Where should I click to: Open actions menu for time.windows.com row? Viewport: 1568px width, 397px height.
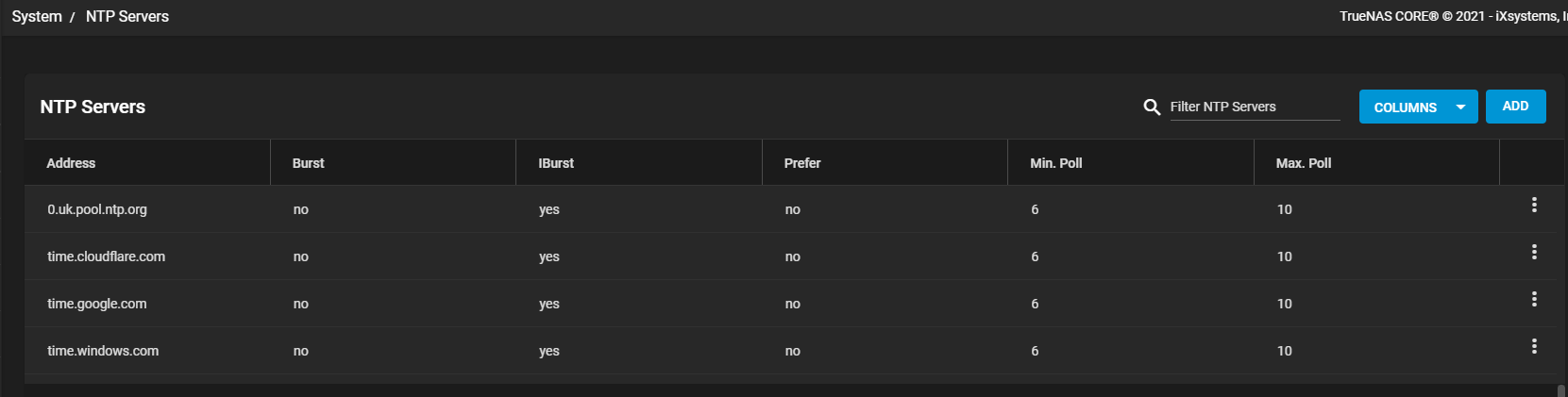click(1534, 346)
